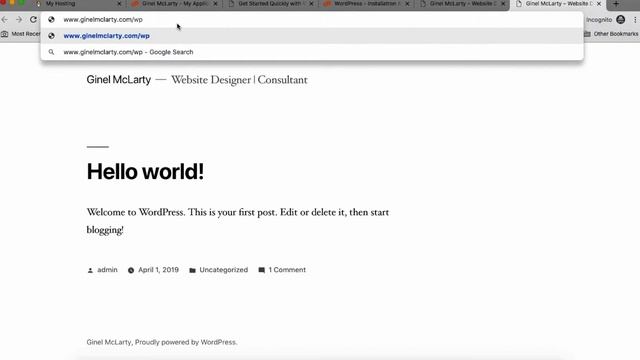The width and height of the screenshot is (640, 360).
Task: Click the Welcome to WordPress post text
Action: pos(238,221)
